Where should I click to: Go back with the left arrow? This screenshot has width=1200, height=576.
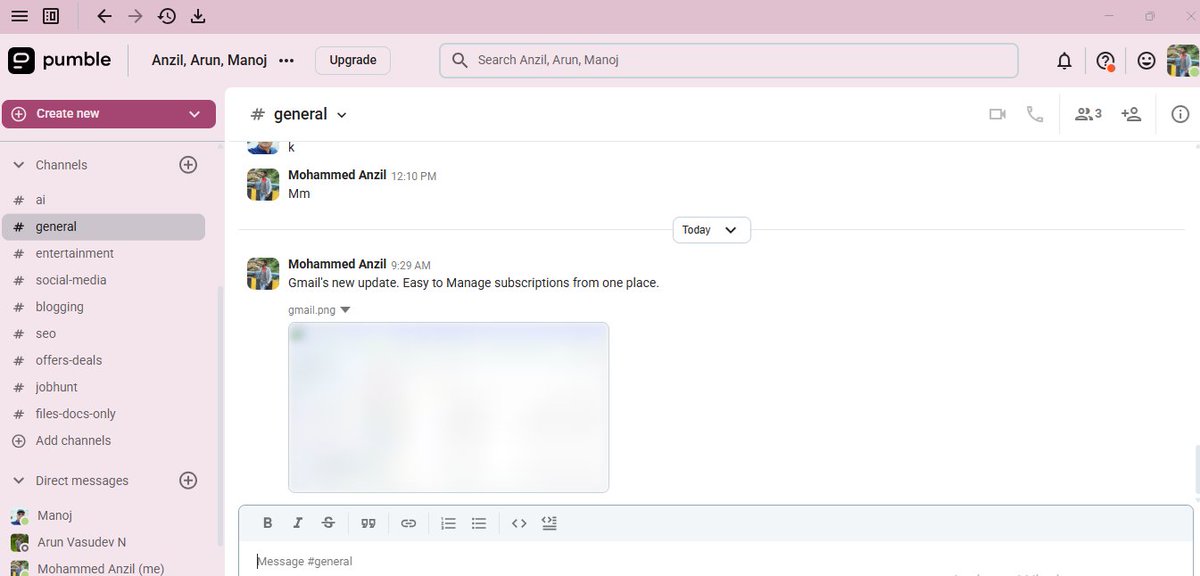[104, 16]
